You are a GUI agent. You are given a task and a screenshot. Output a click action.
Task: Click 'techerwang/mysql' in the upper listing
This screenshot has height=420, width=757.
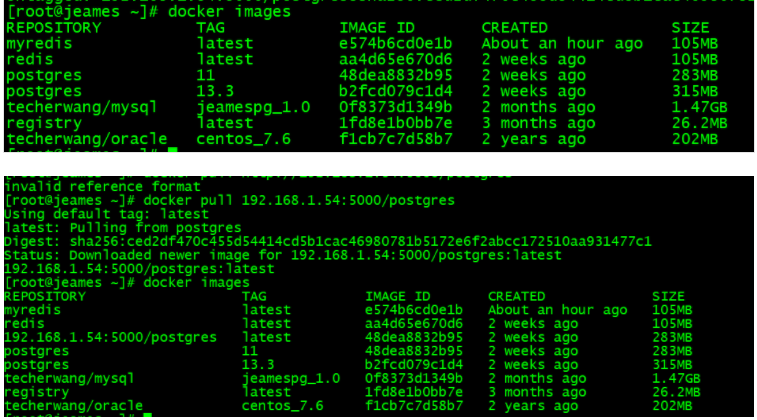pos(82,108)
